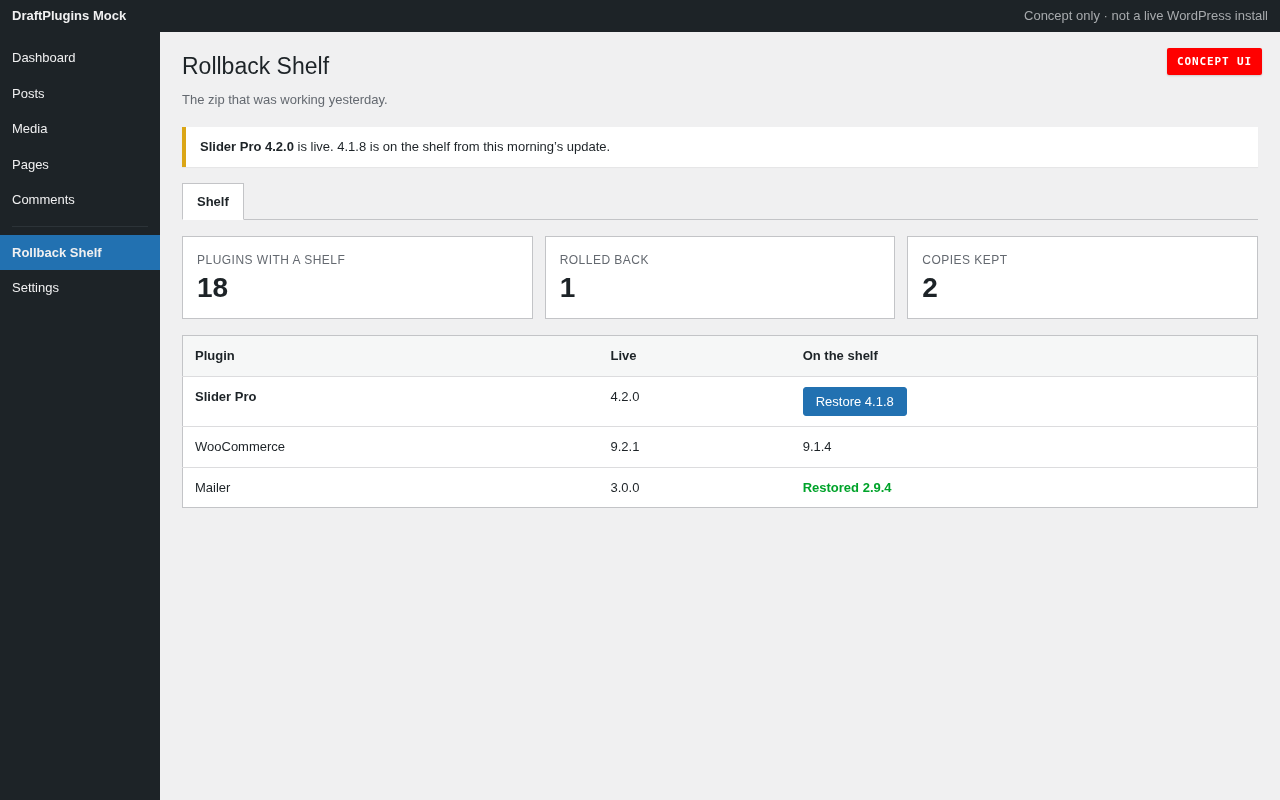Click the Restored 2.9.4 status

[x=847, y=488]
